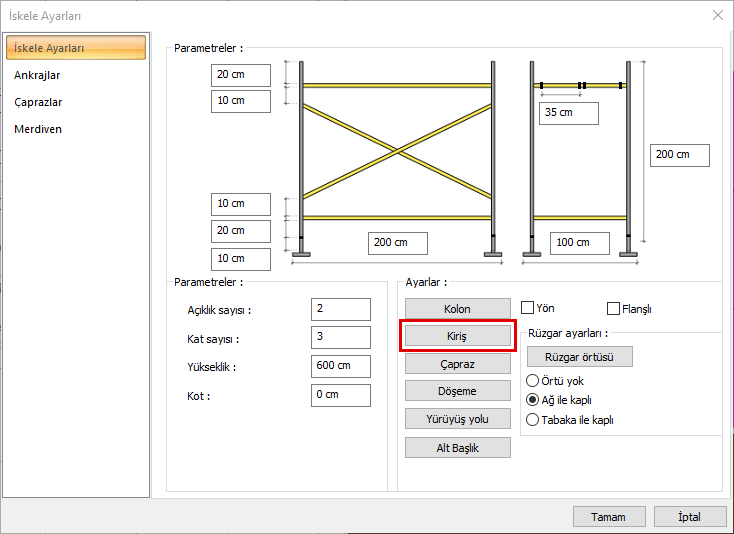Enable the Yön checkbox
This screenshot has height=534, width=734.
pos(528,307)
